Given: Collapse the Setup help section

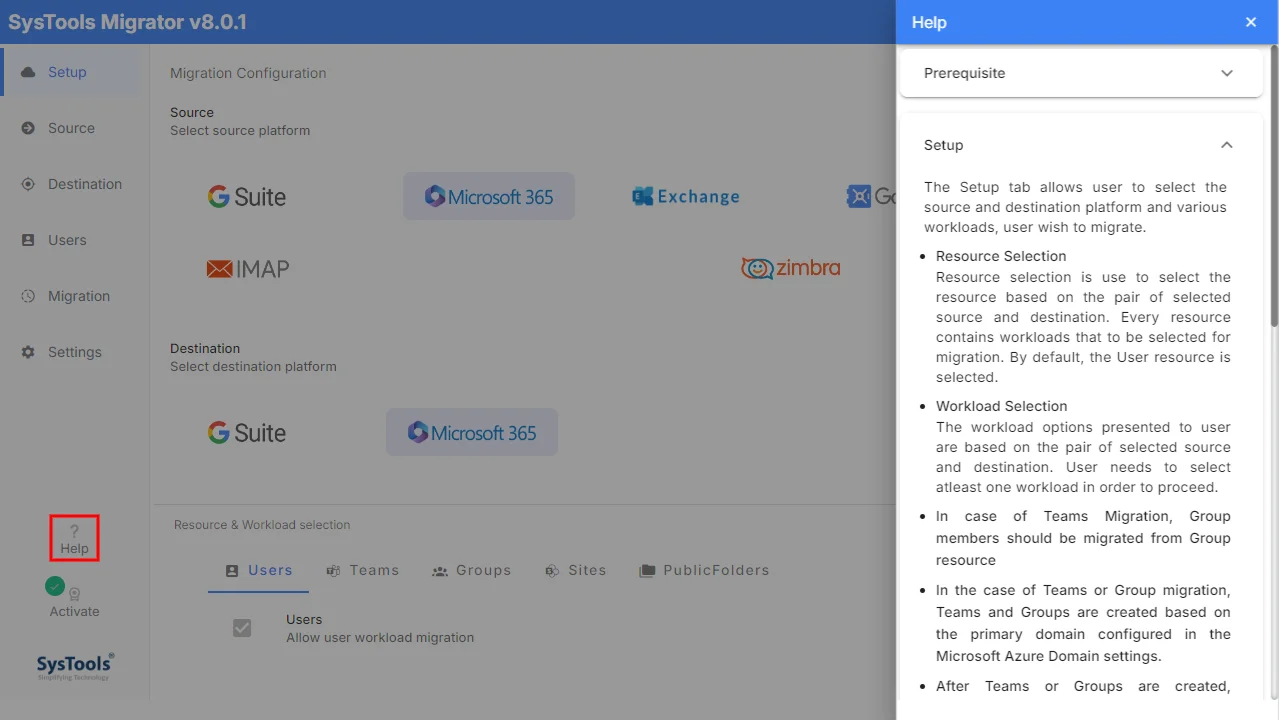Looking at the screenshot, I should point(1081,145).
